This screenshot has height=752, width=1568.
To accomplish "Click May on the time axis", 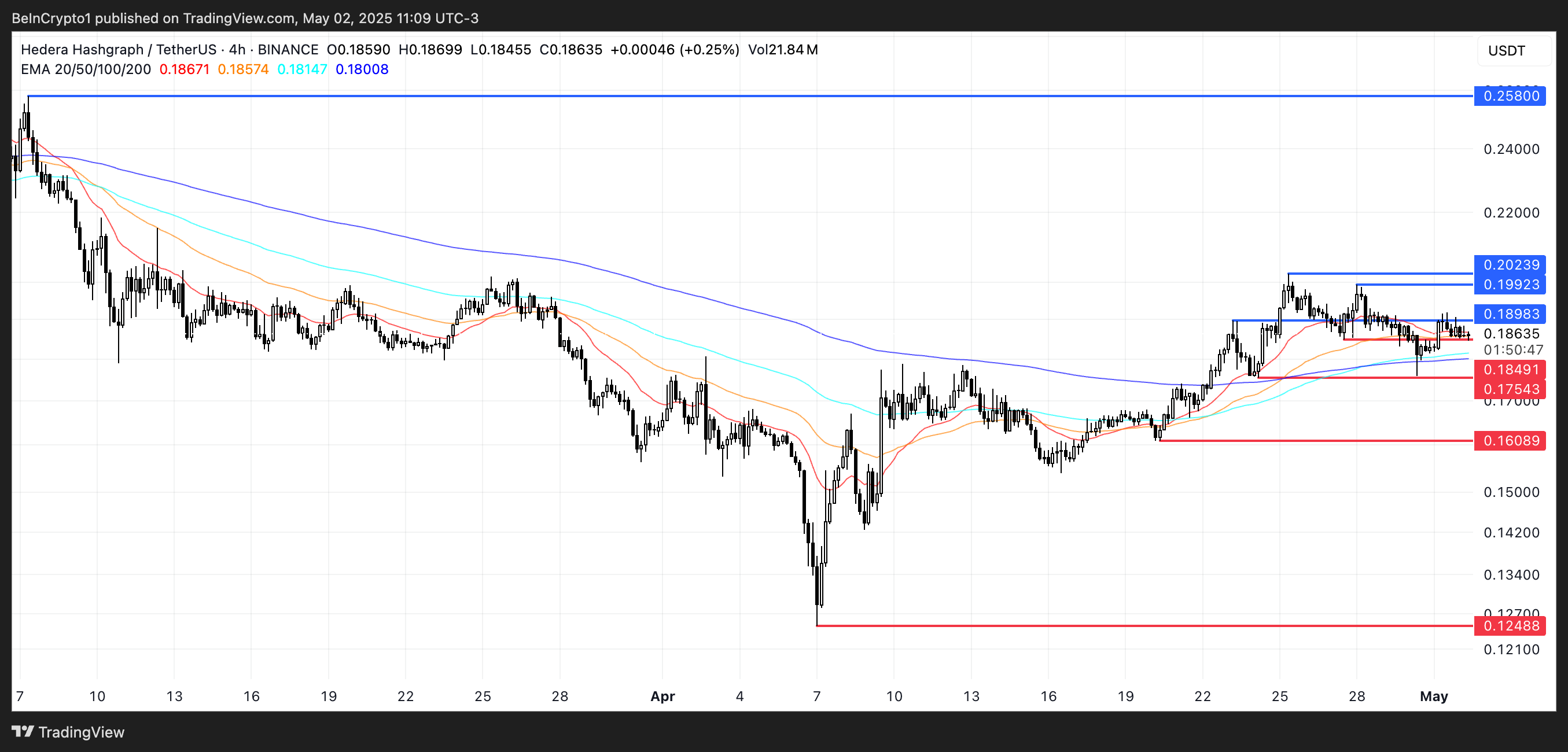I will (x=1434, y=696).
